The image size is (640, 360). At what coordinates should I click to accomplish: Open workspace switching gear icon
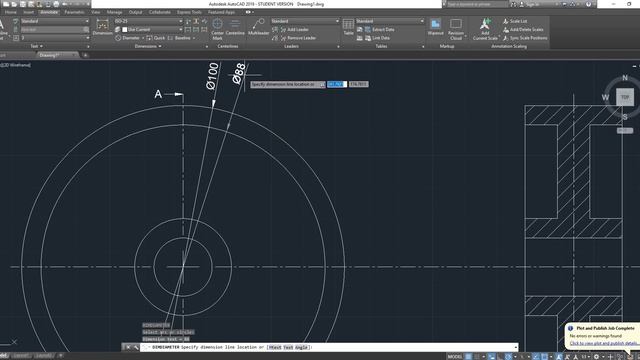(x=596, y=356)
